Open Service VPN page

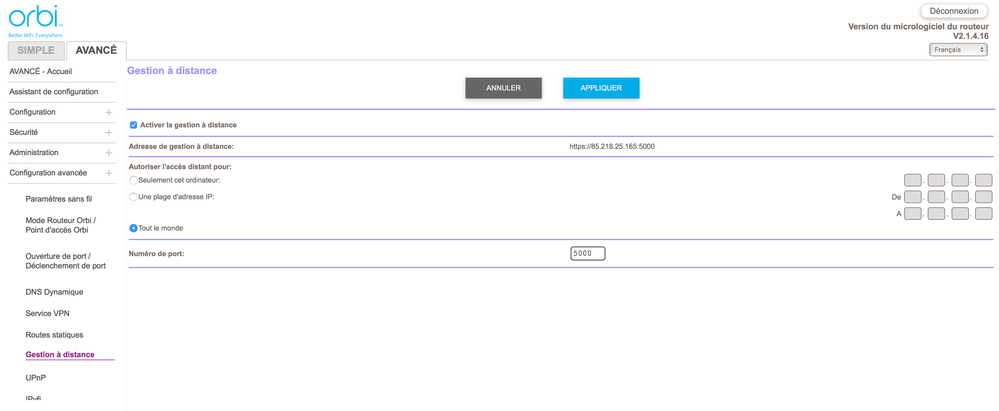click(x=47, y=314)
